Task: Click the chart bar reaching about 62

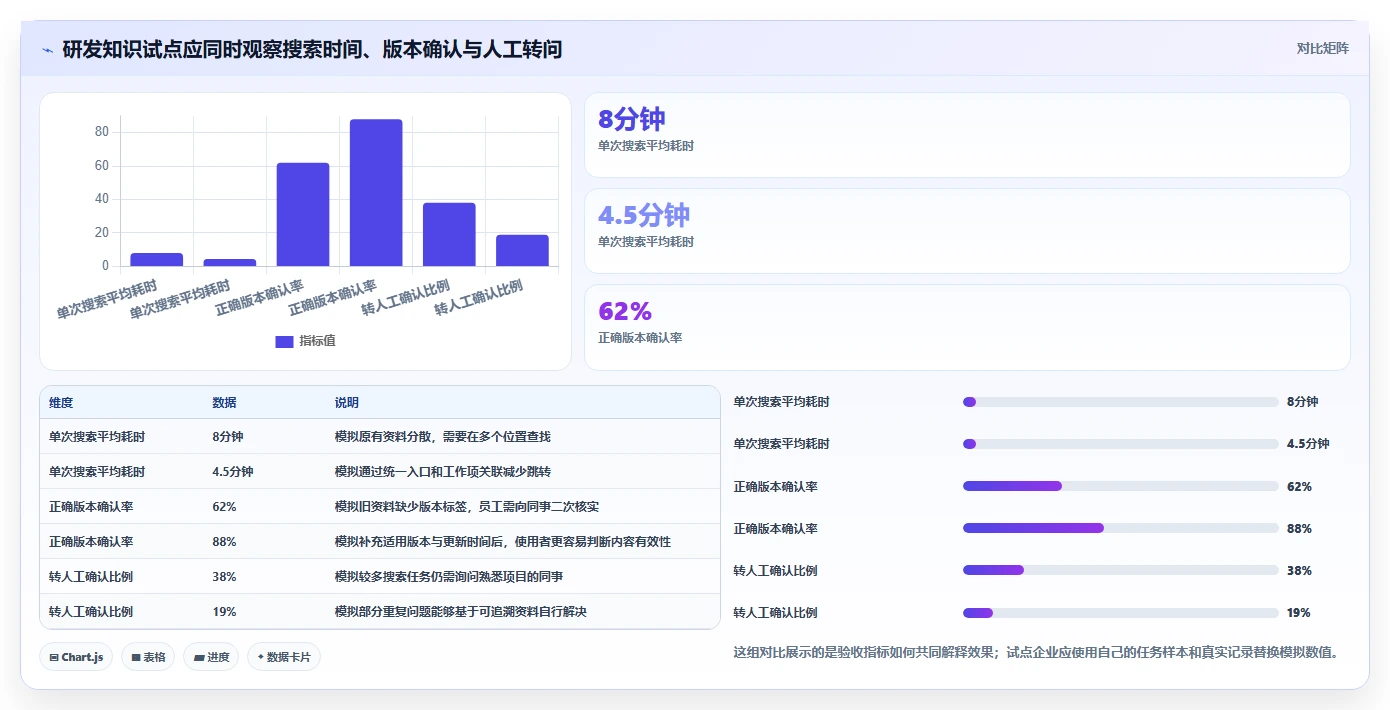Action: 303,214
